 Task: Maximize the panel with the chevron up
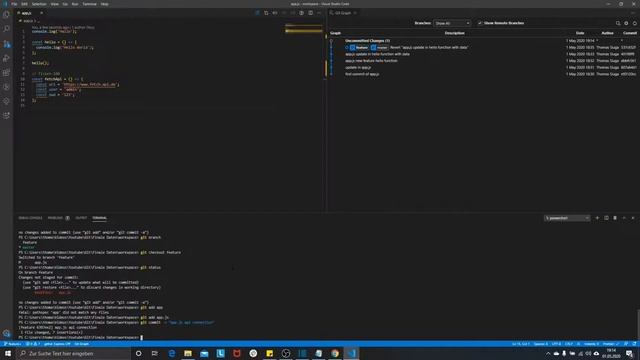click(624, 218)
